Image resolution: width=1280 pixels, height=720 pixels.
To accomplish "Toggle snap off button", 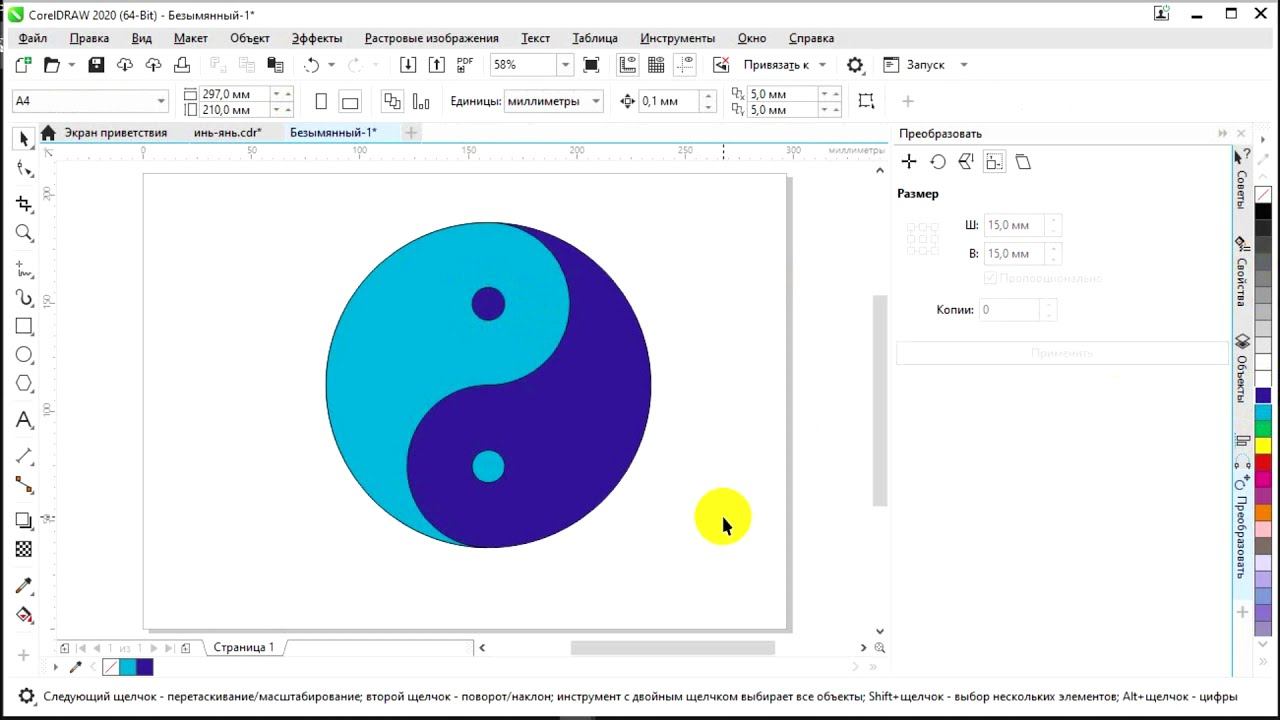I will [721, 65].
